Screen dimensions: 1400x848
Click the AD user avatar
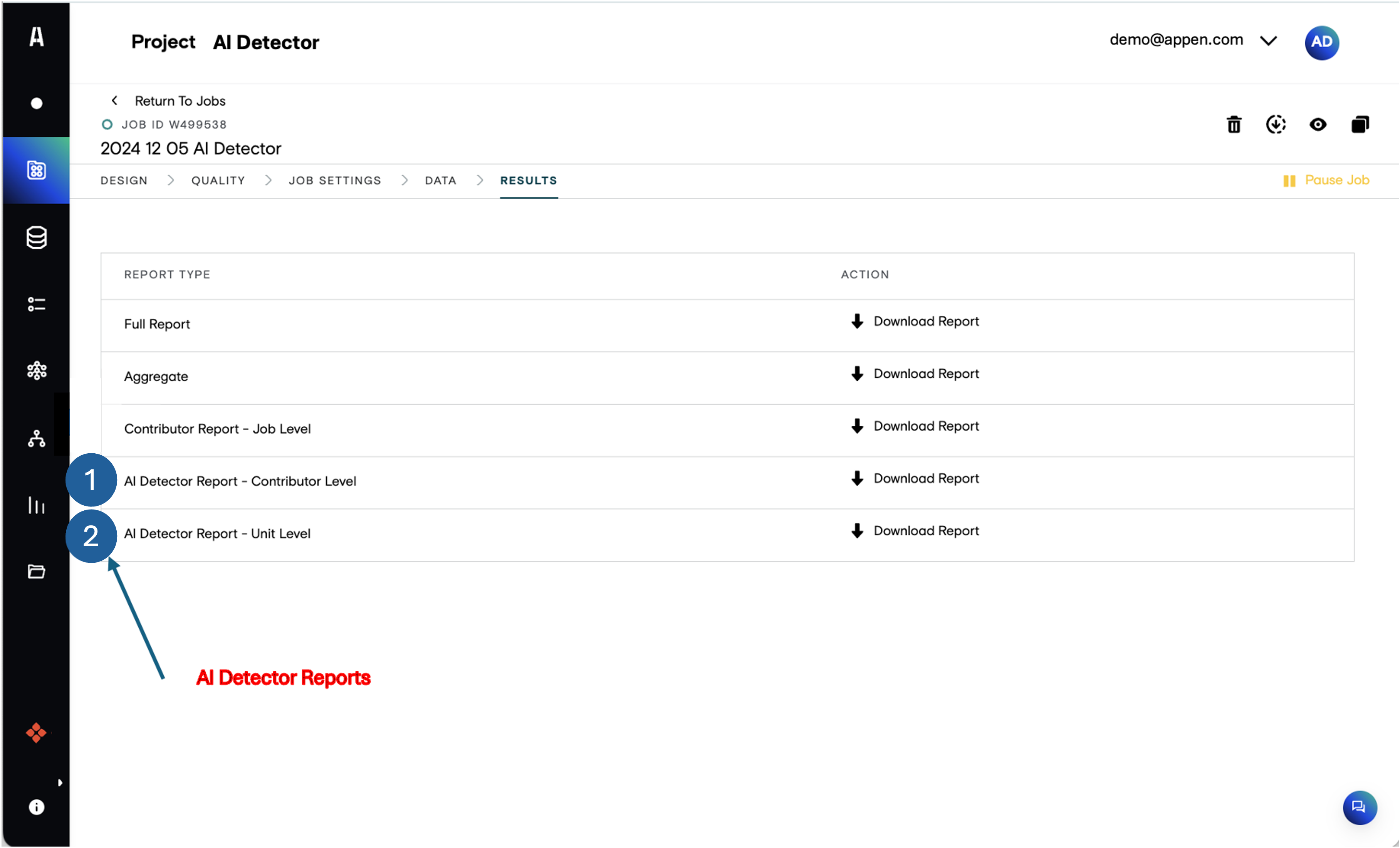coord(1321,42)
